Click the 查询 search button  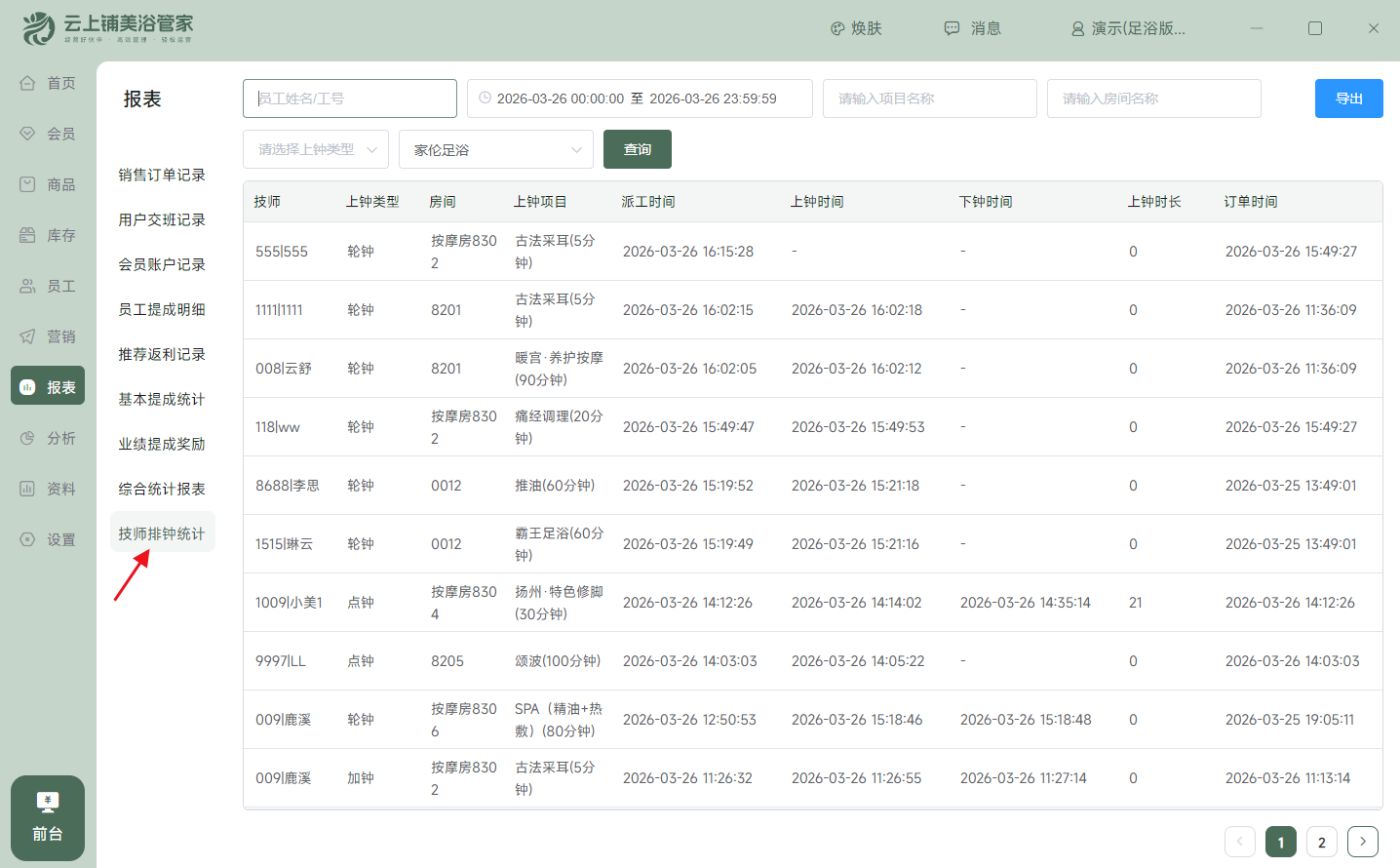pyautogui.click(x=637, y=149)
